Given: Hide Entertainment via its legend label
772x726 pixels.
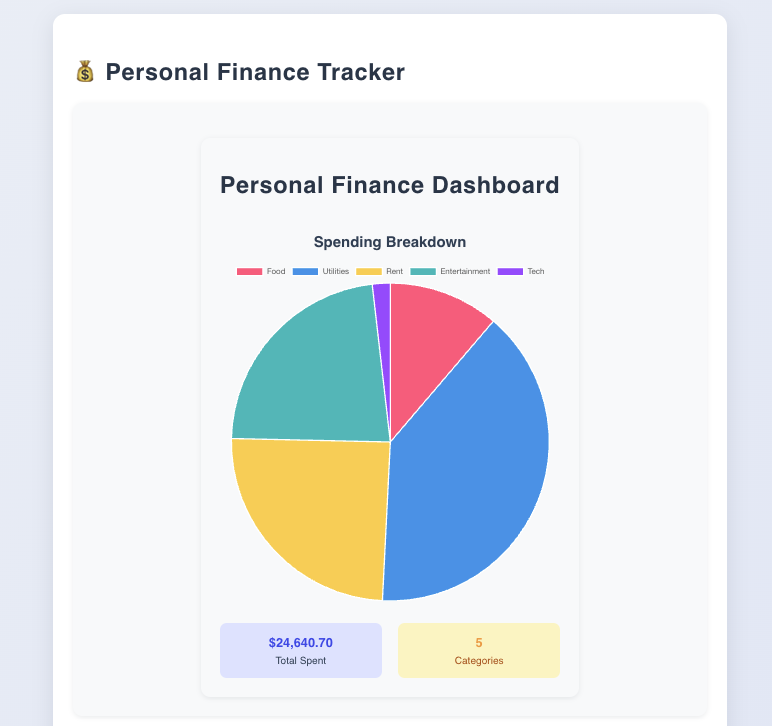Looking at the screenshot, I should (465, 271).
